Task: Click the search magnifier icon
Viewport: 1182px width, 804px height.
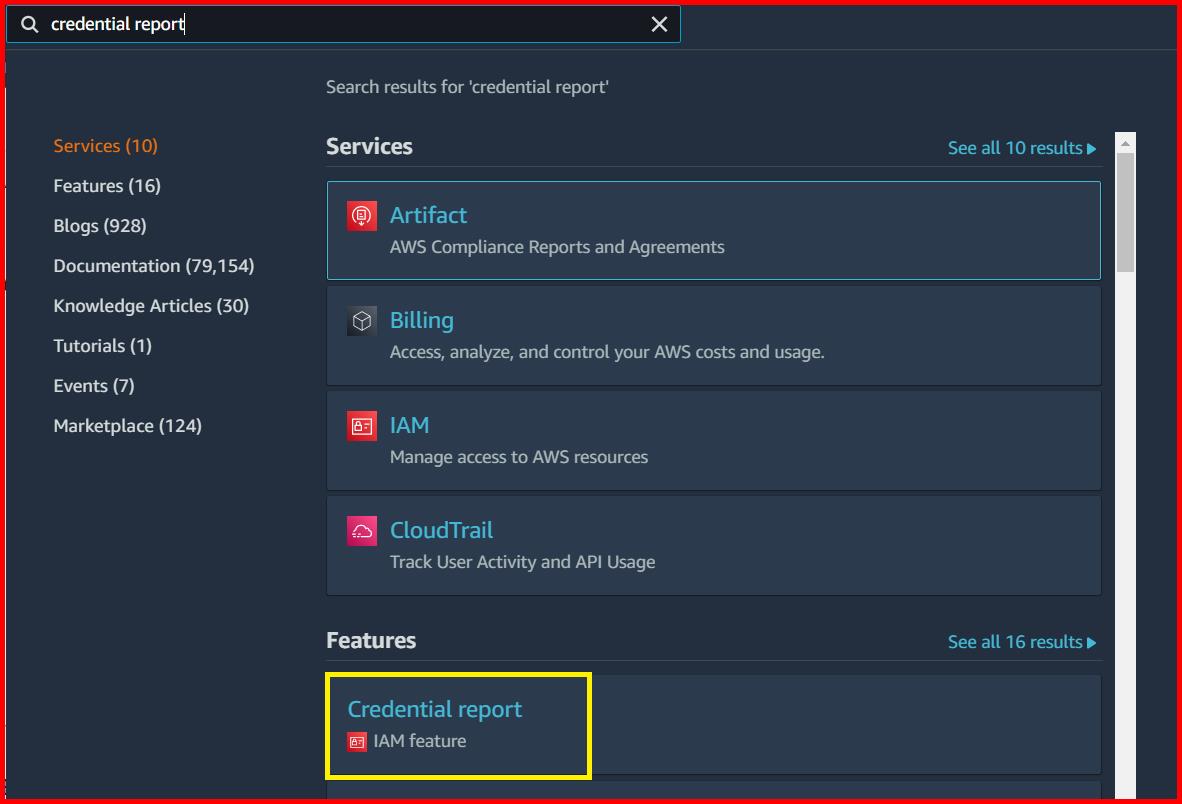Action: pos(30,25)
